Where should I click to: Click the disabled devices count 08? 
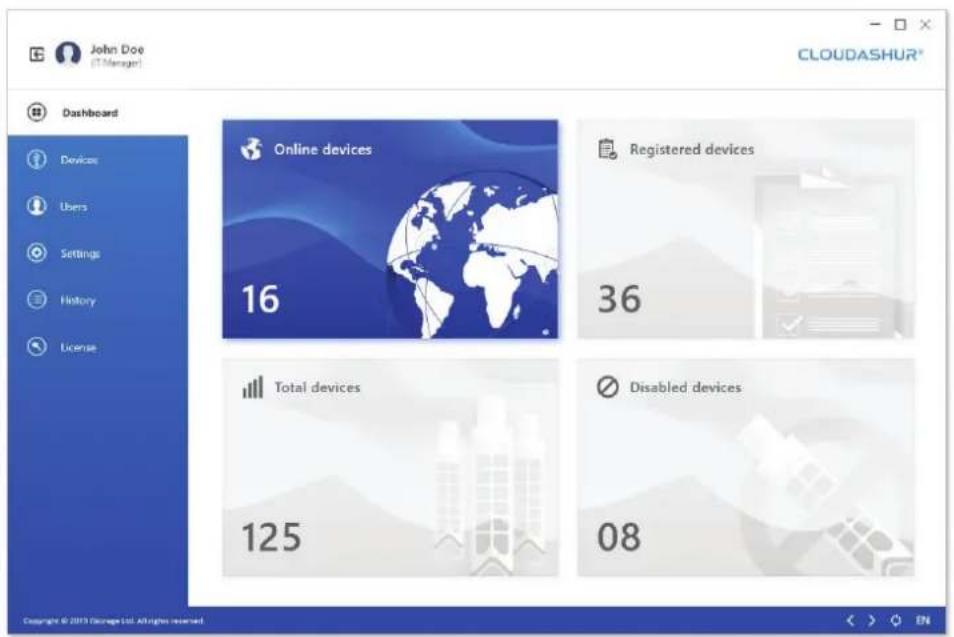pyautogui.click(x=619, y=537)
